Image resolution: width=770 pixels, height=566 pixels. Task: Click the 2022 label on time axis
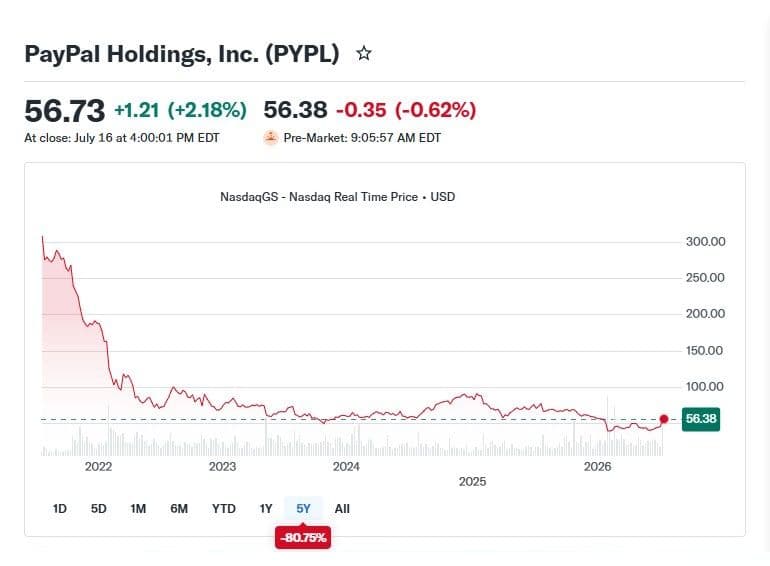pos(98,466)
